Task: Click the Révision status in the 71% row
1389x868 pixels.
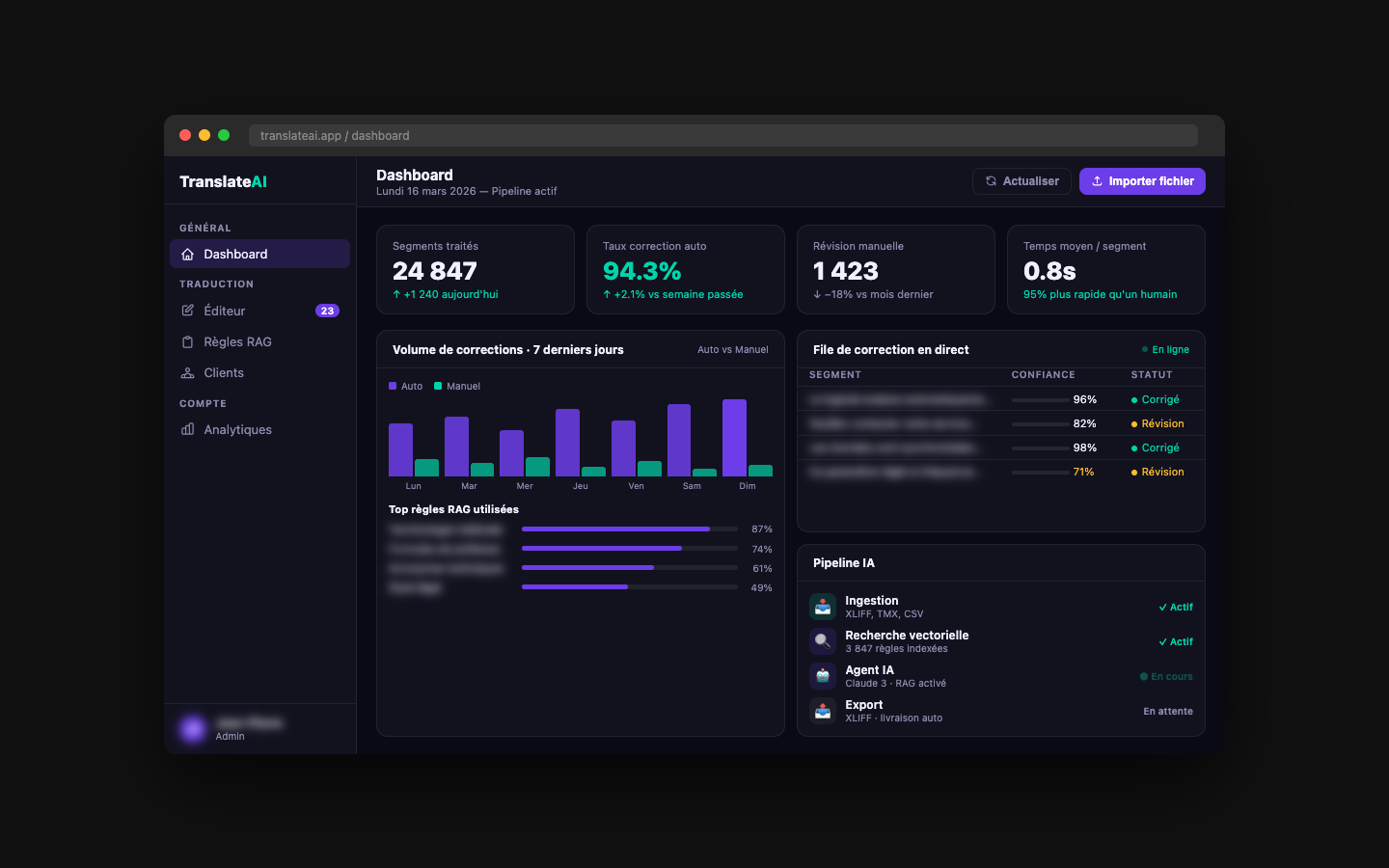Action: pos(1157,473)
